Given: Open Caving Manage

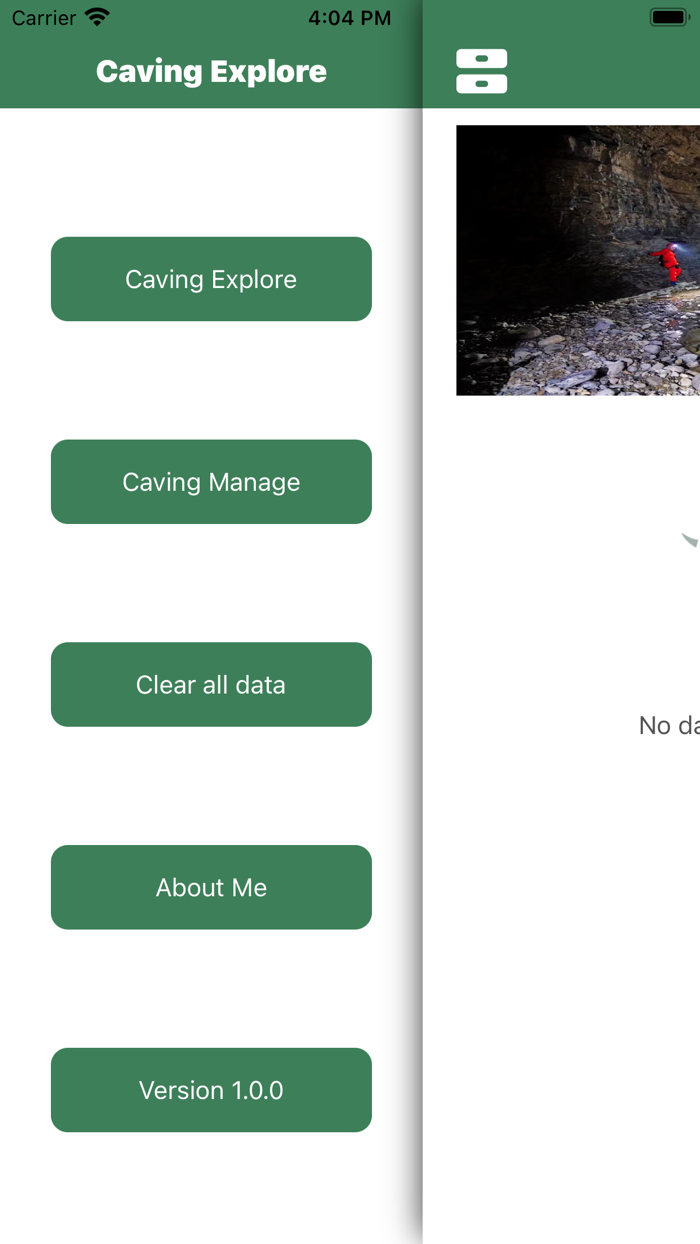Looking at the screenshot, I should (211, 482).
